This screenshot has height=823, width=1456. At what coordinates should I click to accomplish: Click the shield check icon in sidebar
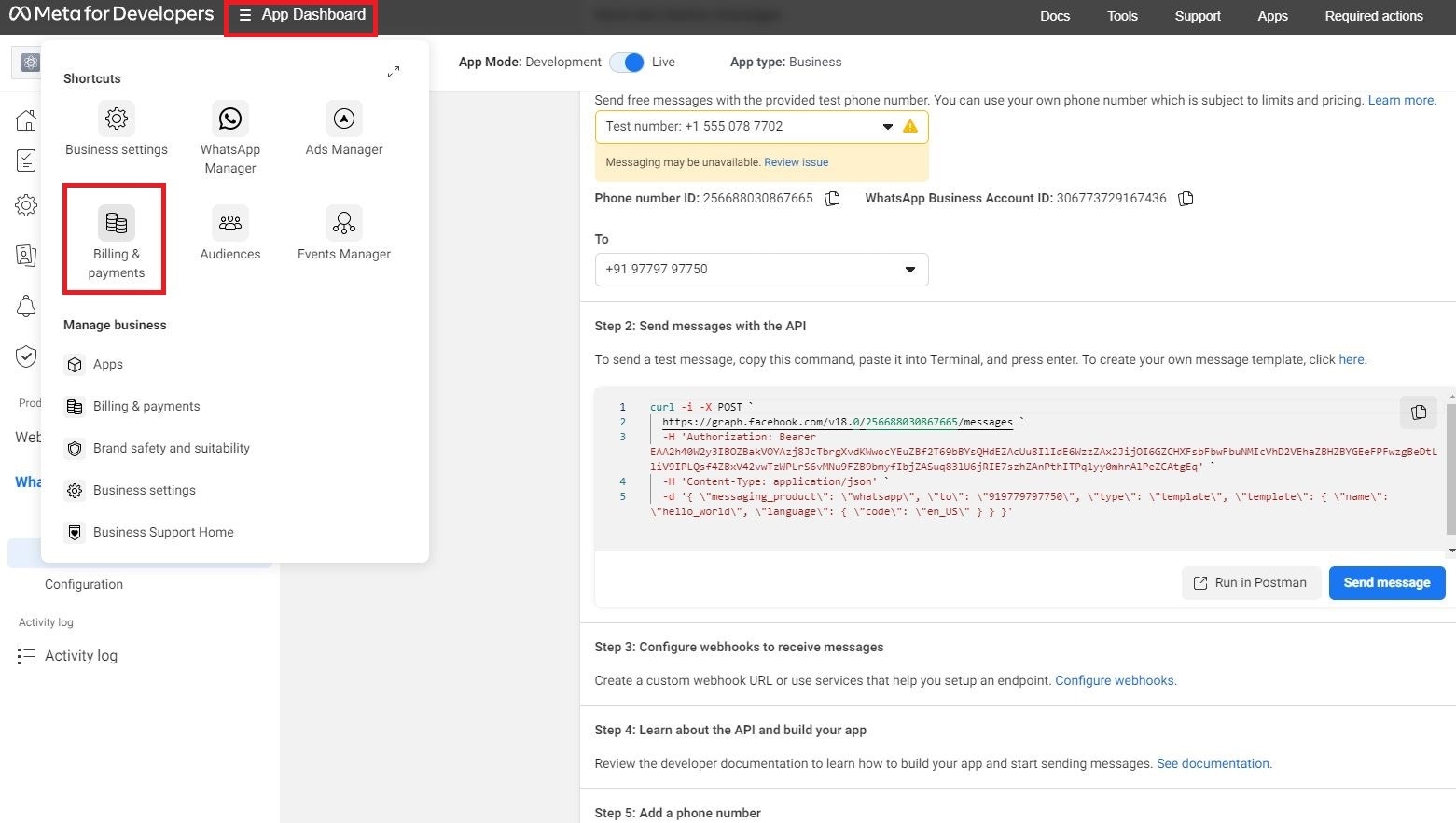(x=26, y=356)
